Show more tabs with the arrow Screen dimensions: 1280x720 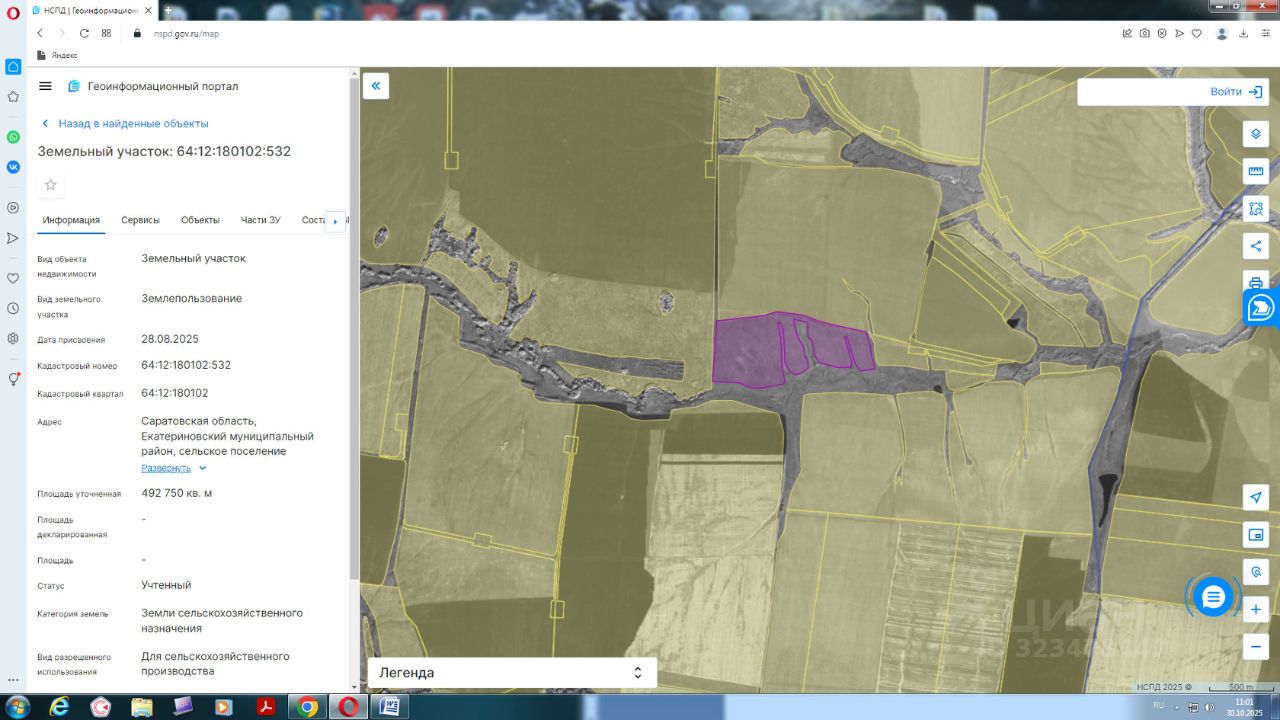click(x=335, y=221)
